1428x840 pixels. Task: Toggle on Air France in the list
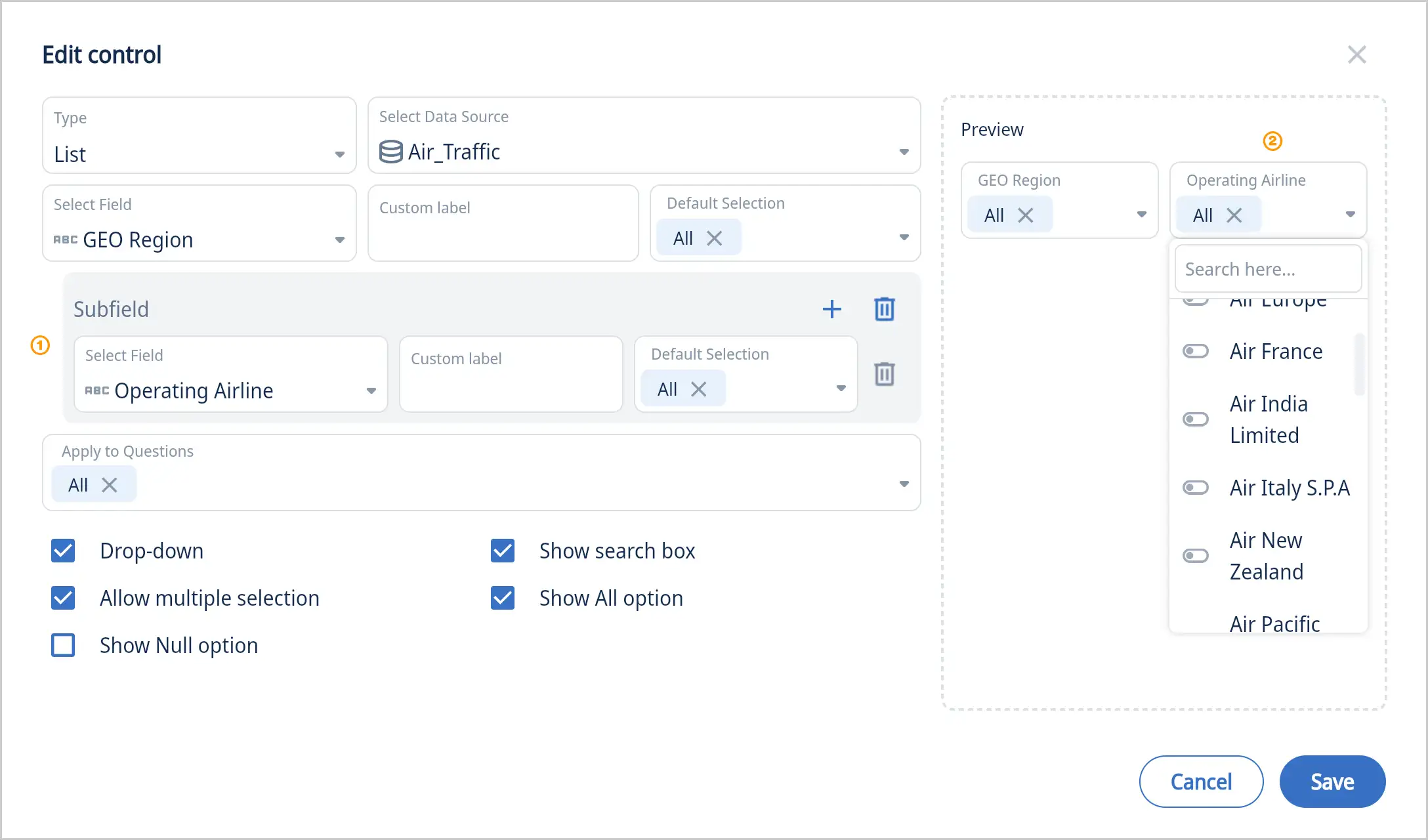click(x=1195, y=351)
